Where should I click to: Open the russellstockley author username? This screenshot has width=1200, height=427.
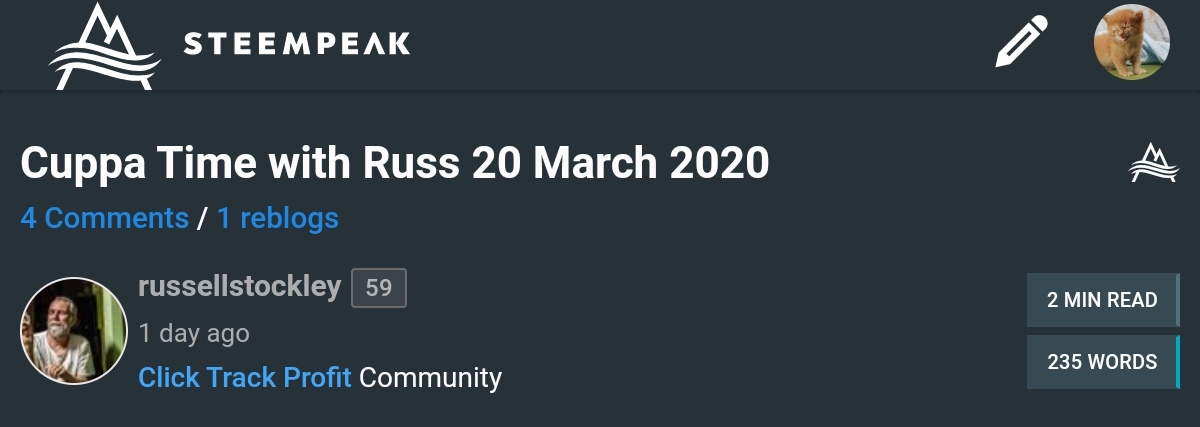[x=239, y=288]
